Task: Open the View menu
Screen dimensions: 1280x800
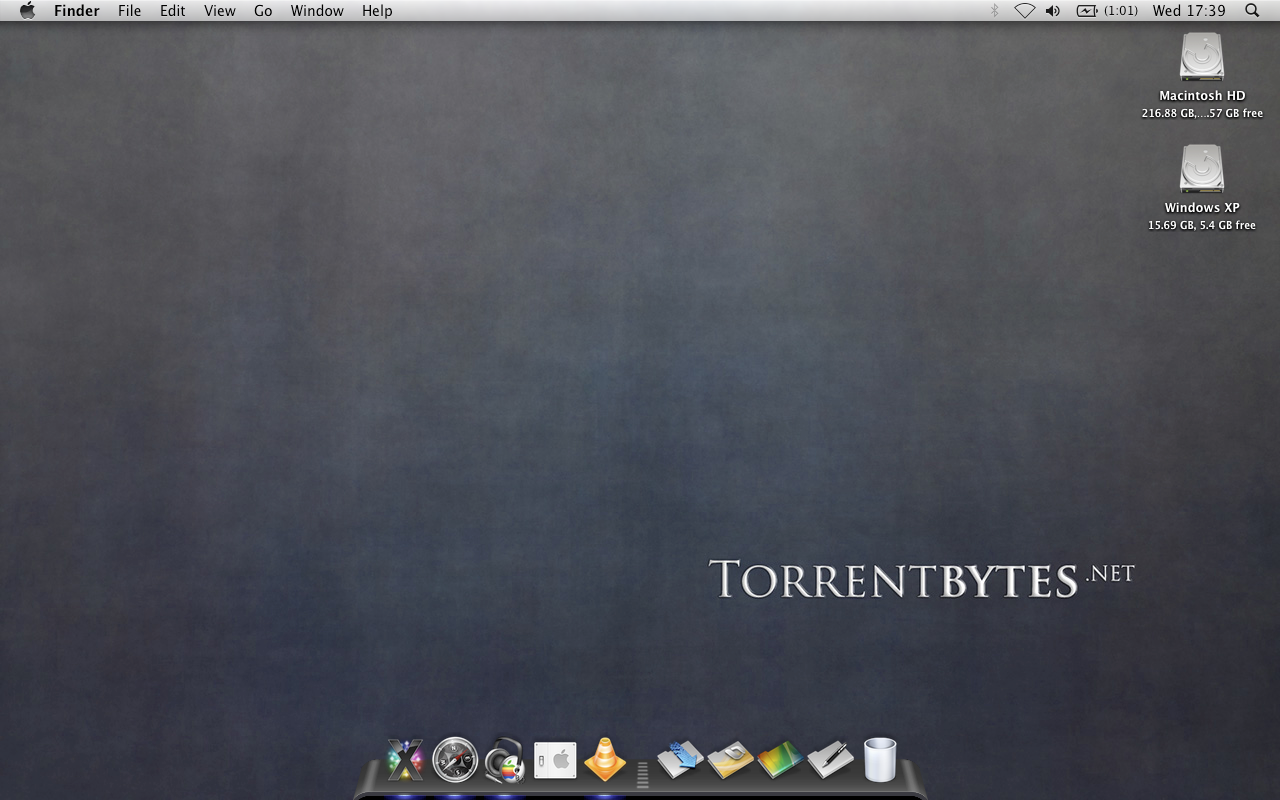Action: click(x=219, y=11)
